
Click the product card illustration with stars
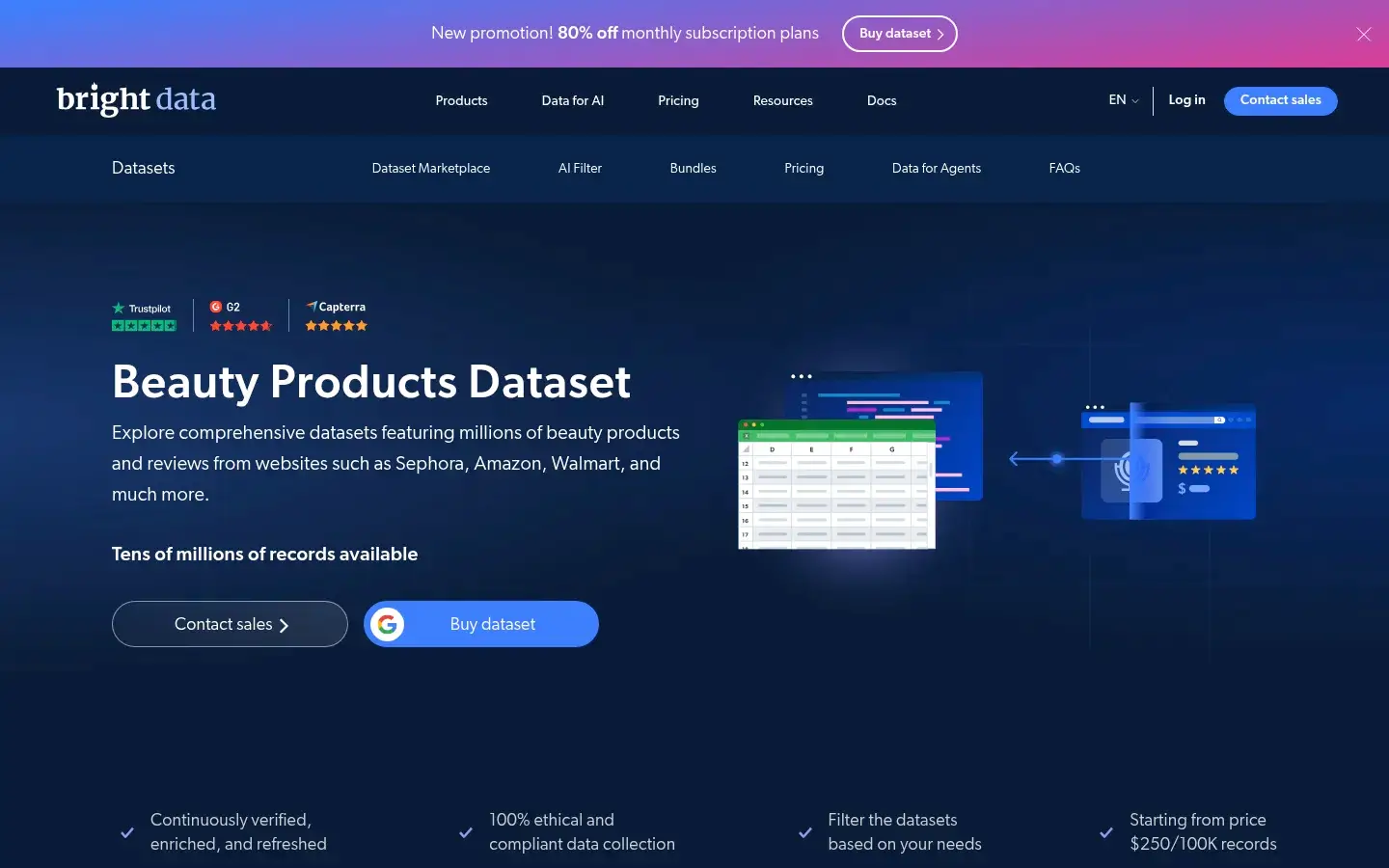tap(1169, 461)
